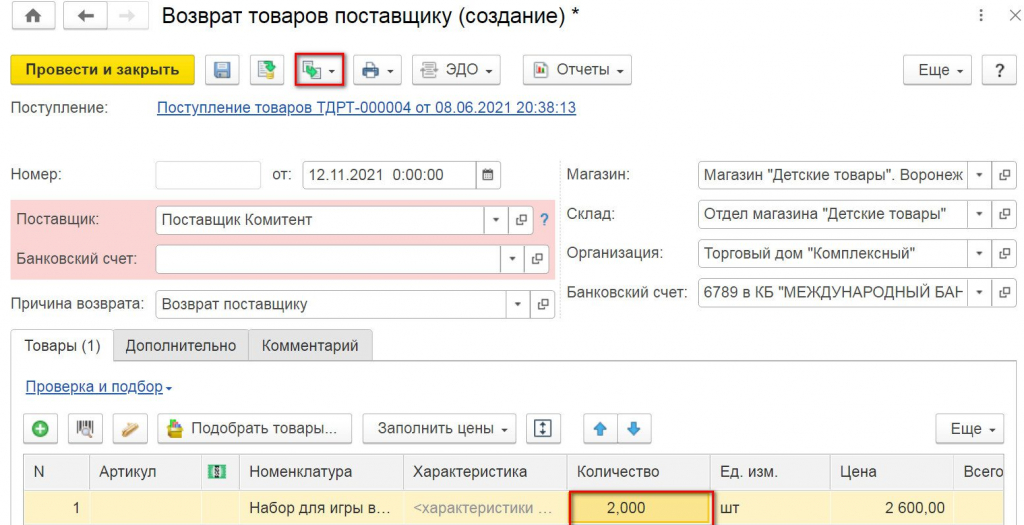
Task: Click the characteristics cell in row 1
Action: pyautogui.click(x=485, y=507)
